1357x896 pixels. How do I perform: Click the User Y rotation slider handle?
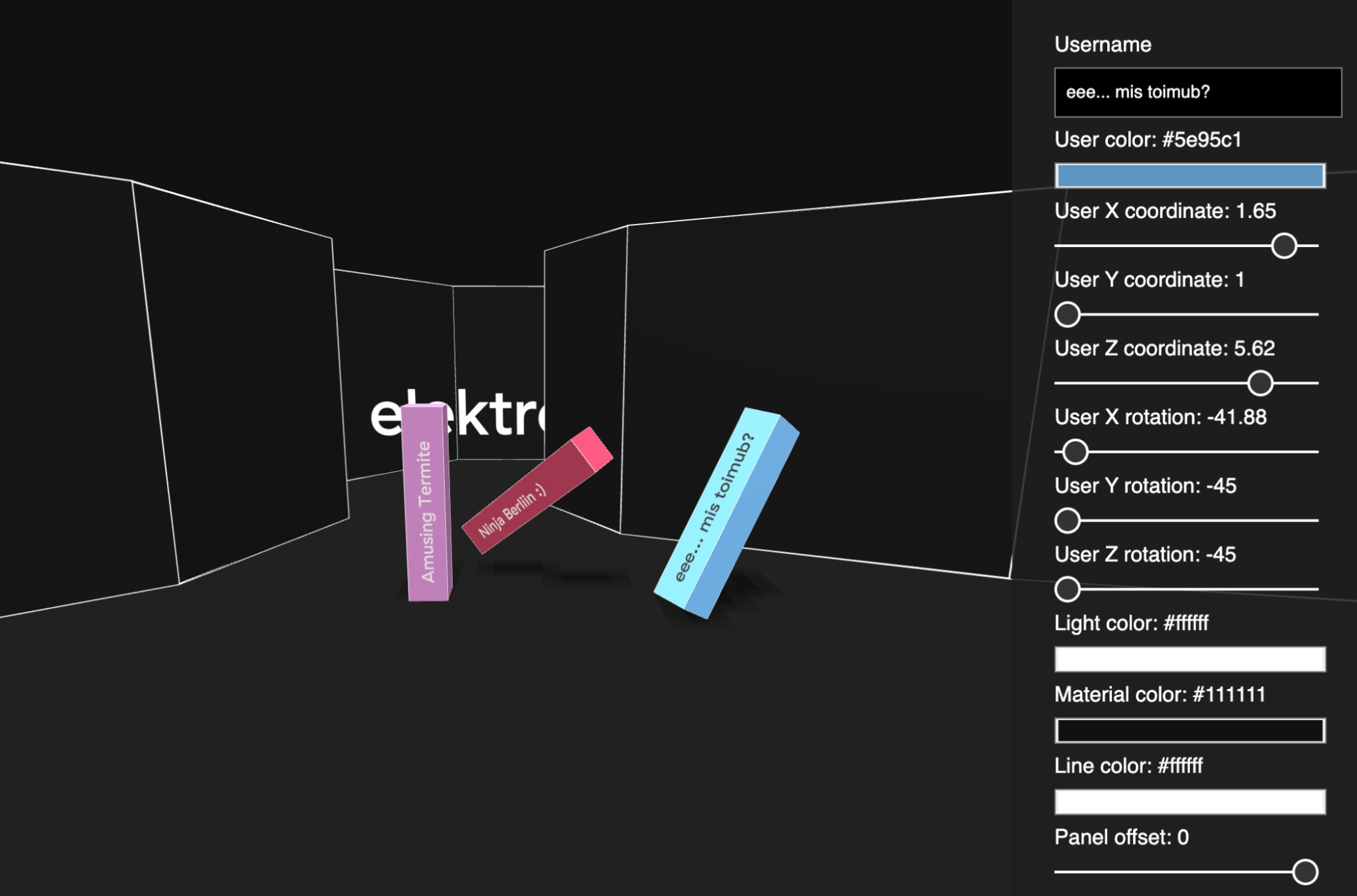pos(1067,521)
